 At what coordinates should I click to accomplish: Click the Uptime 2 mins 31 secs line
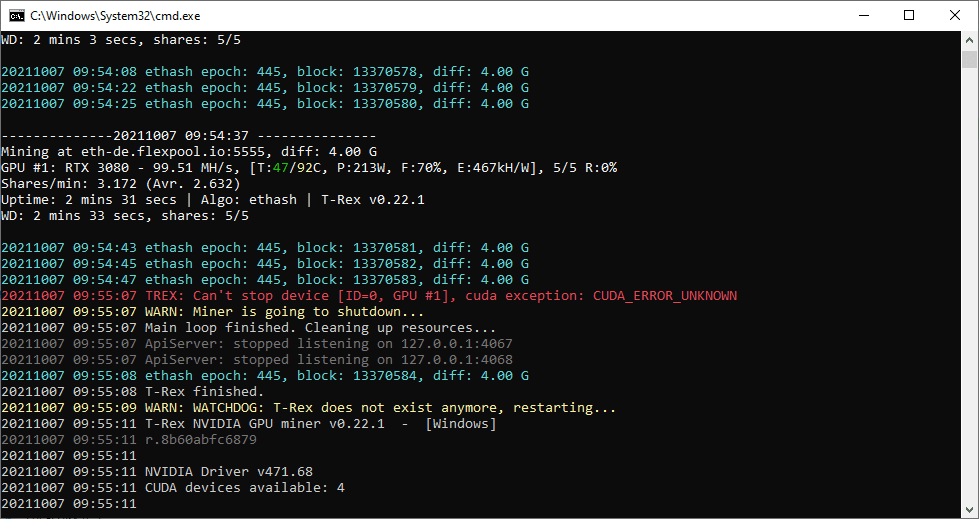(213, 200)
